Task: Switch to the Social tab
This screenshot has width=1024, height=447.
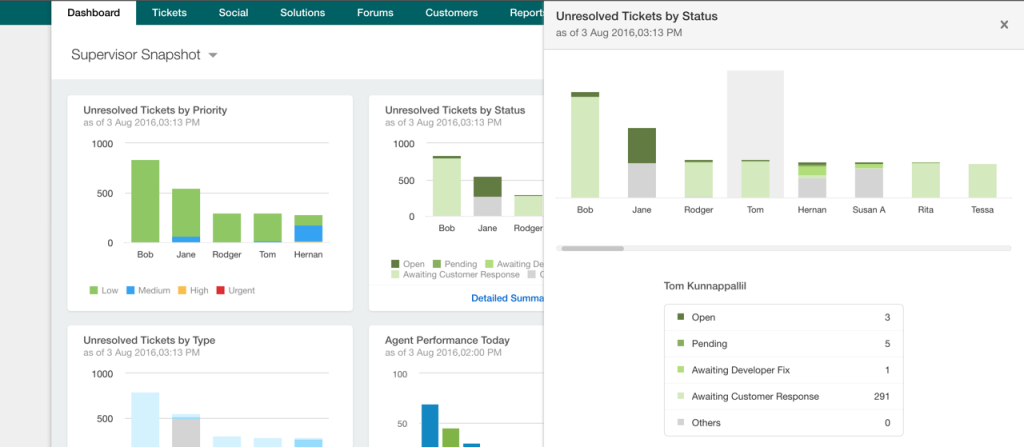Action: click(234, 13)
